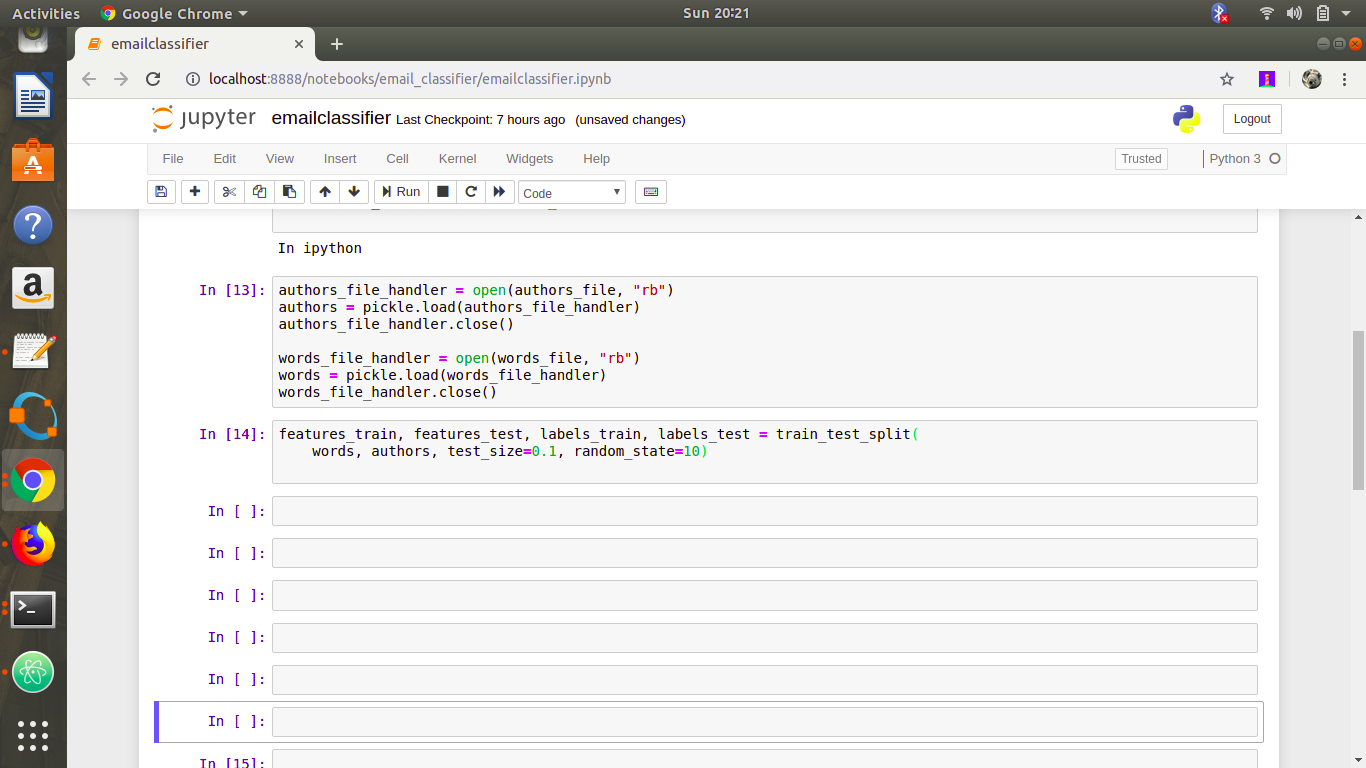Open the Kernel menu

(457, 159)
